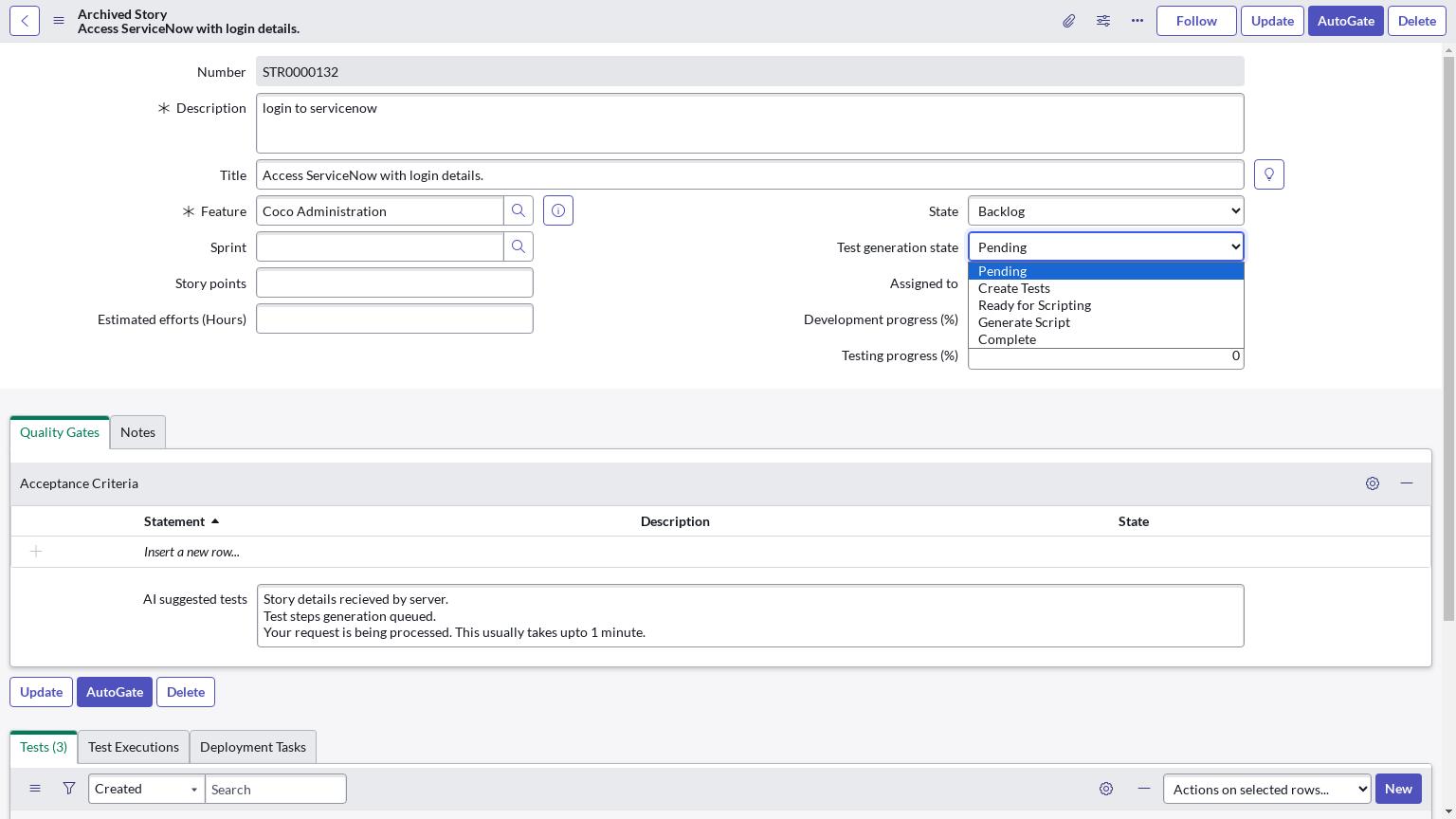Click the header Update button

point(1272,21)
